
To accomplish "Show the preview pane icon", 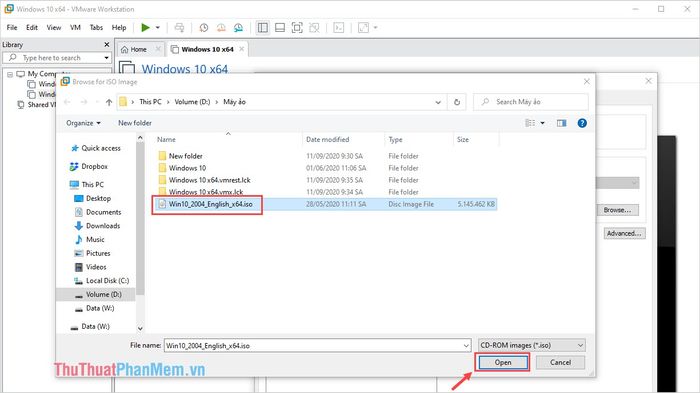I will point(562,123).
